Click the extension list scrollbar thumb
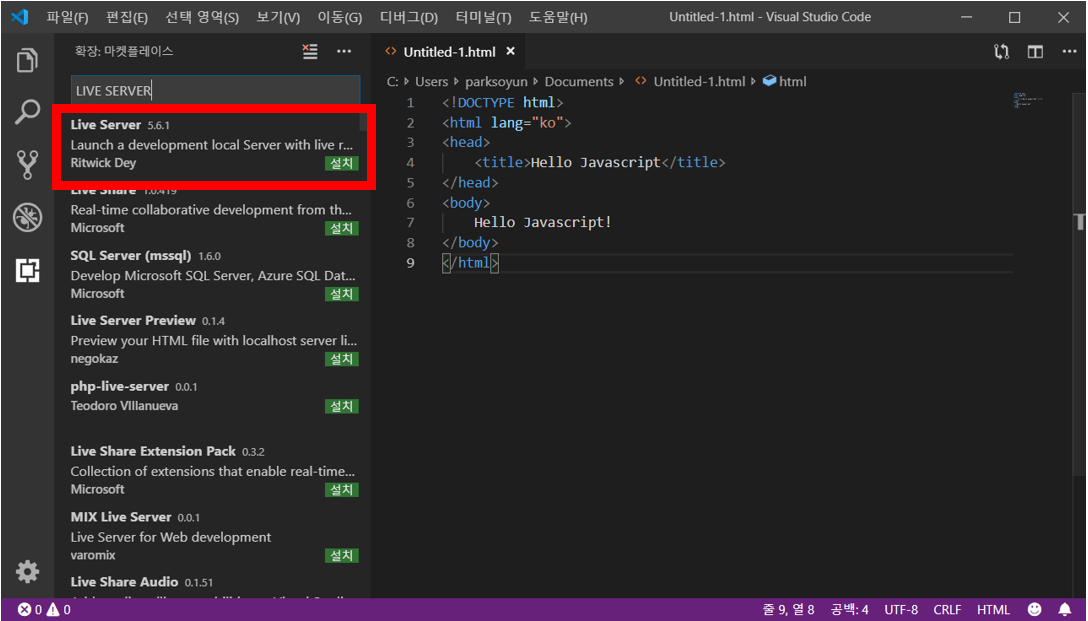 [364, 124]
